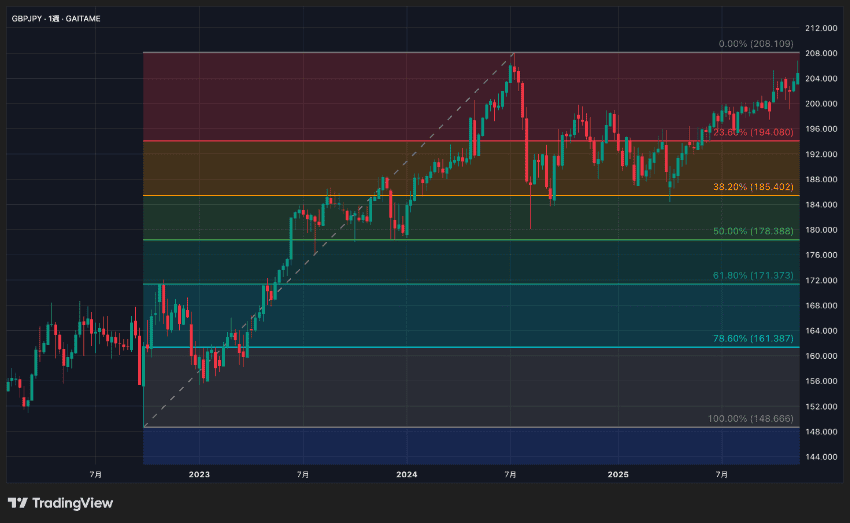The height and width of the screenshot is (523, 850).
Task: Click the 176.000 price axis label
Action: tap(821, 255)
